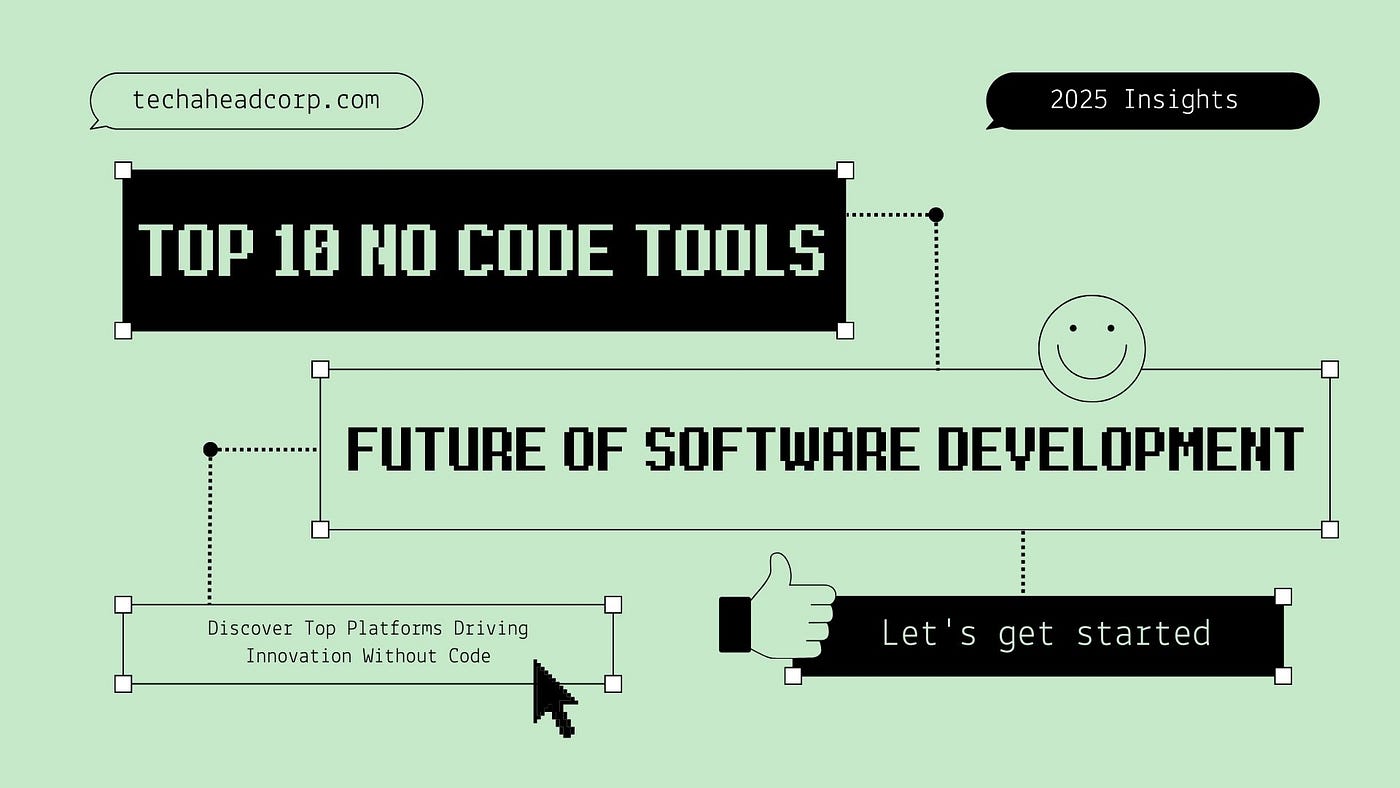Click the Discover Top Platforms Driving Innovation text
Viewport: 1400px width, 788px height.
click(x=367, y=641)
